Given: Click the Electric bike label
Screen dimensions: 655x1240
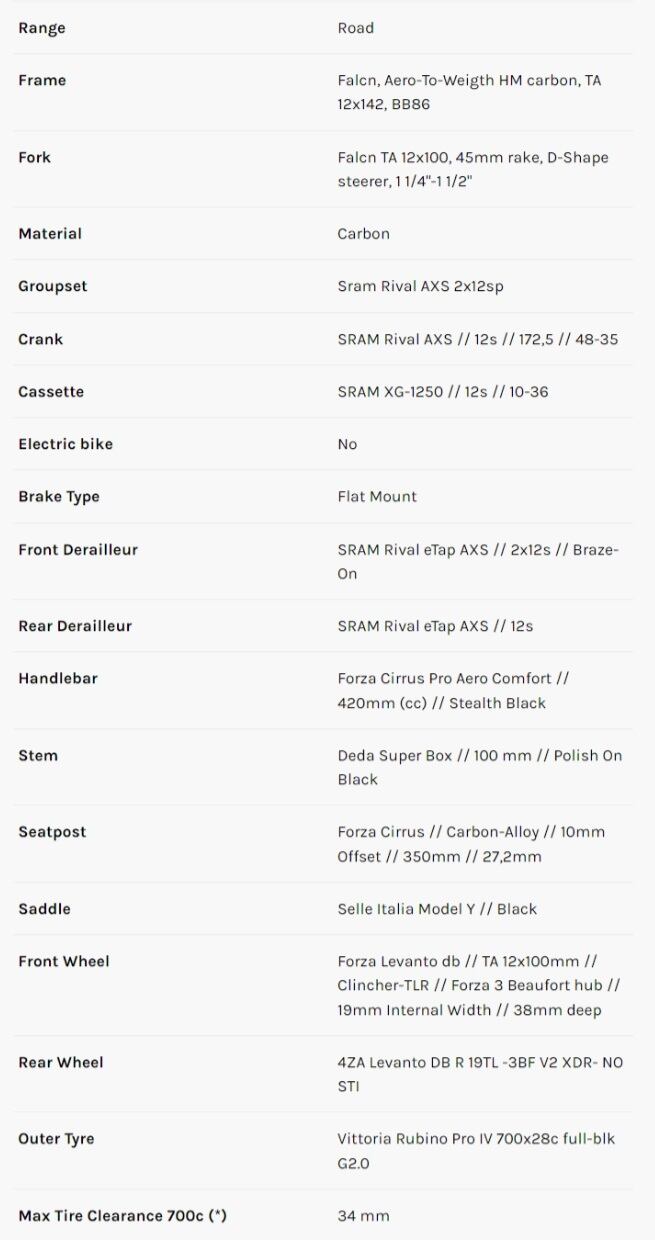Looking at the screenshot, I should pyautogui.click(x=65, y=444).
